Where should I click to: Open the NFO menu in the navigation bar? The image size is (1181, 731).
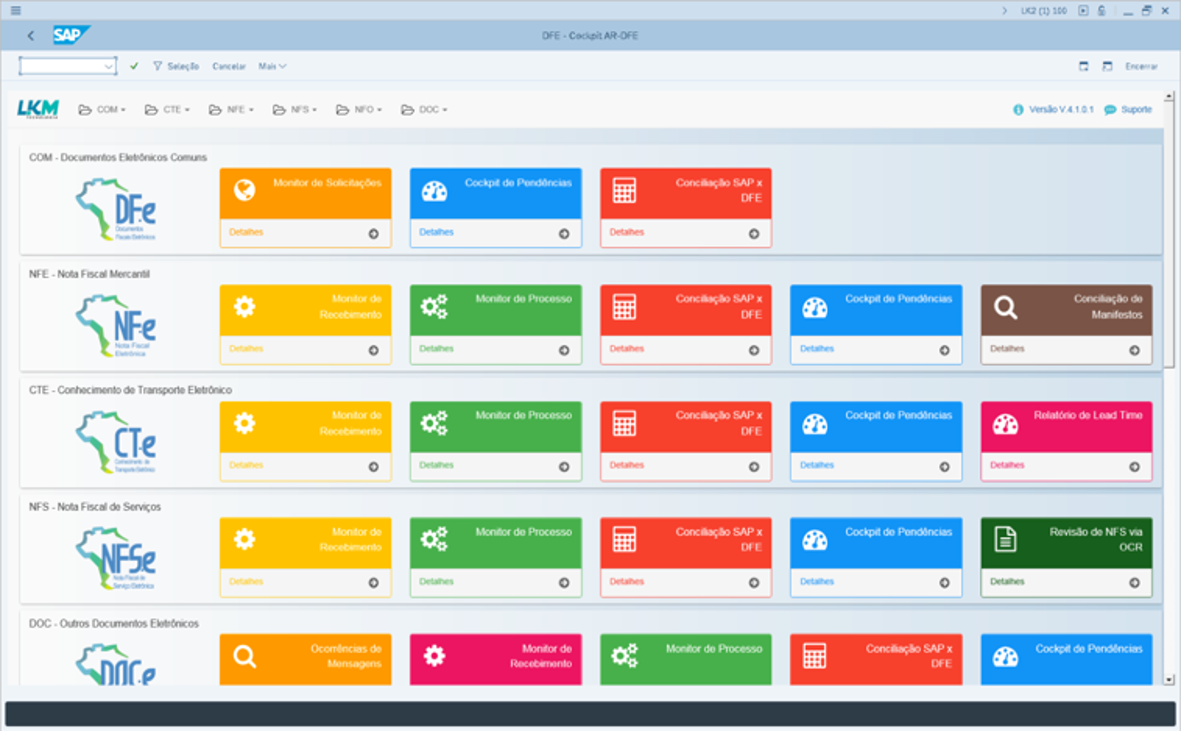pyautogui.click(x=359, y=110)
